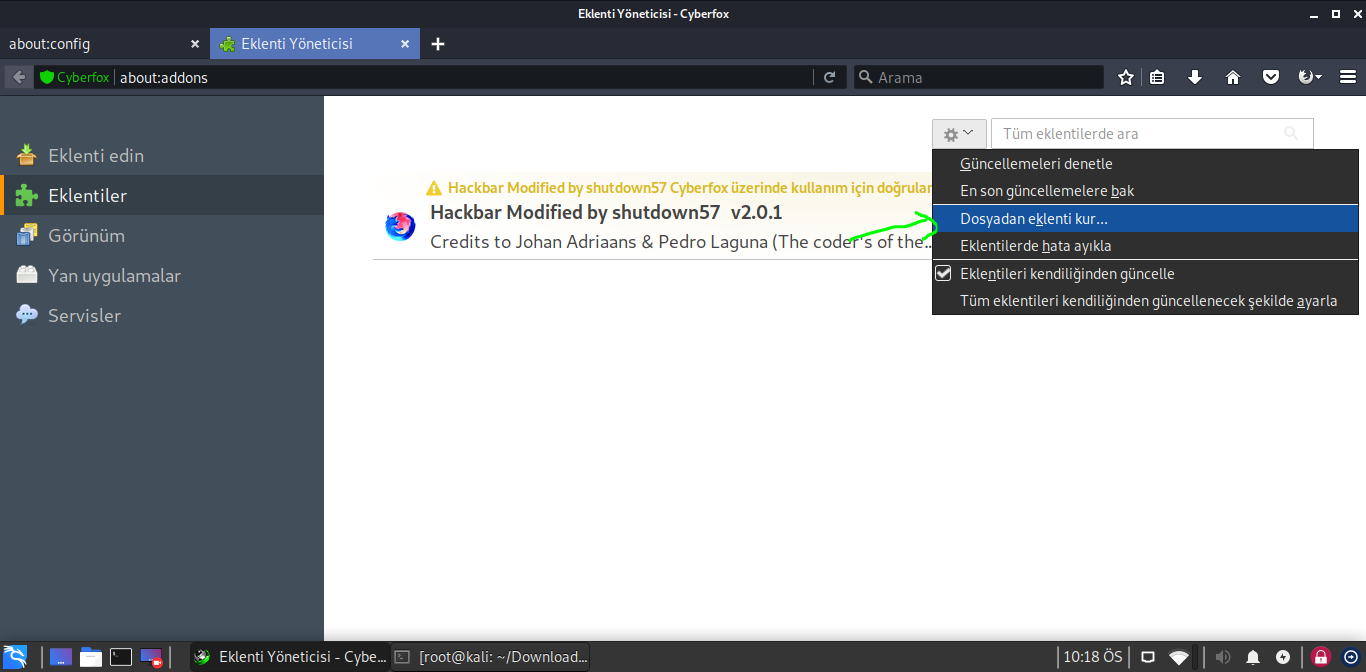Go to home page icon

(1233, 77)
